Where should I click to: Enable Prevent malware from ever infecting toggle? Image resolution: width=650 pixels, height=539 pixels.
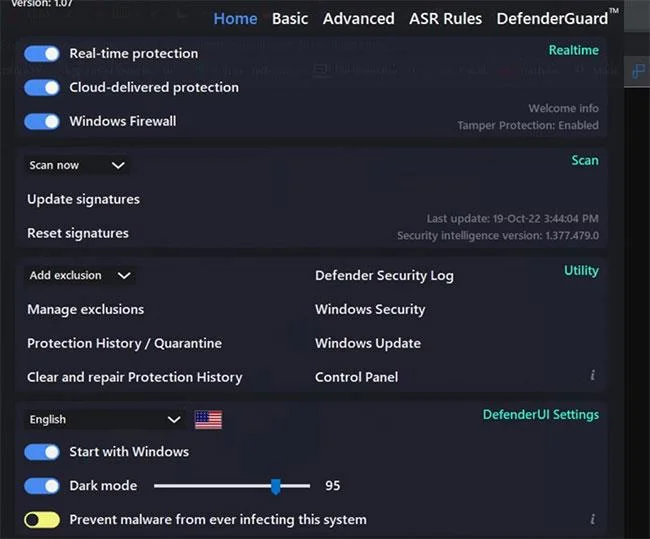pos(42,520)
